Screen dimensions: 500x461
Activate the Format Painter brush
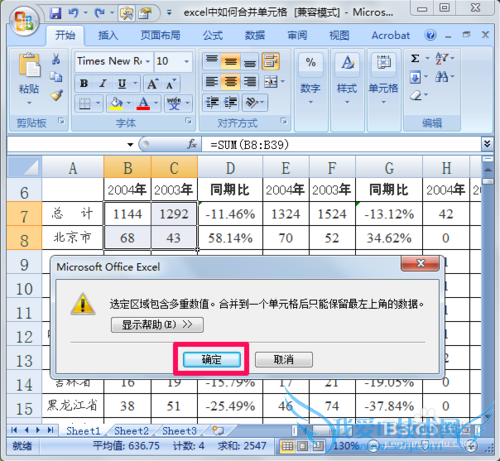click(57, 95)
